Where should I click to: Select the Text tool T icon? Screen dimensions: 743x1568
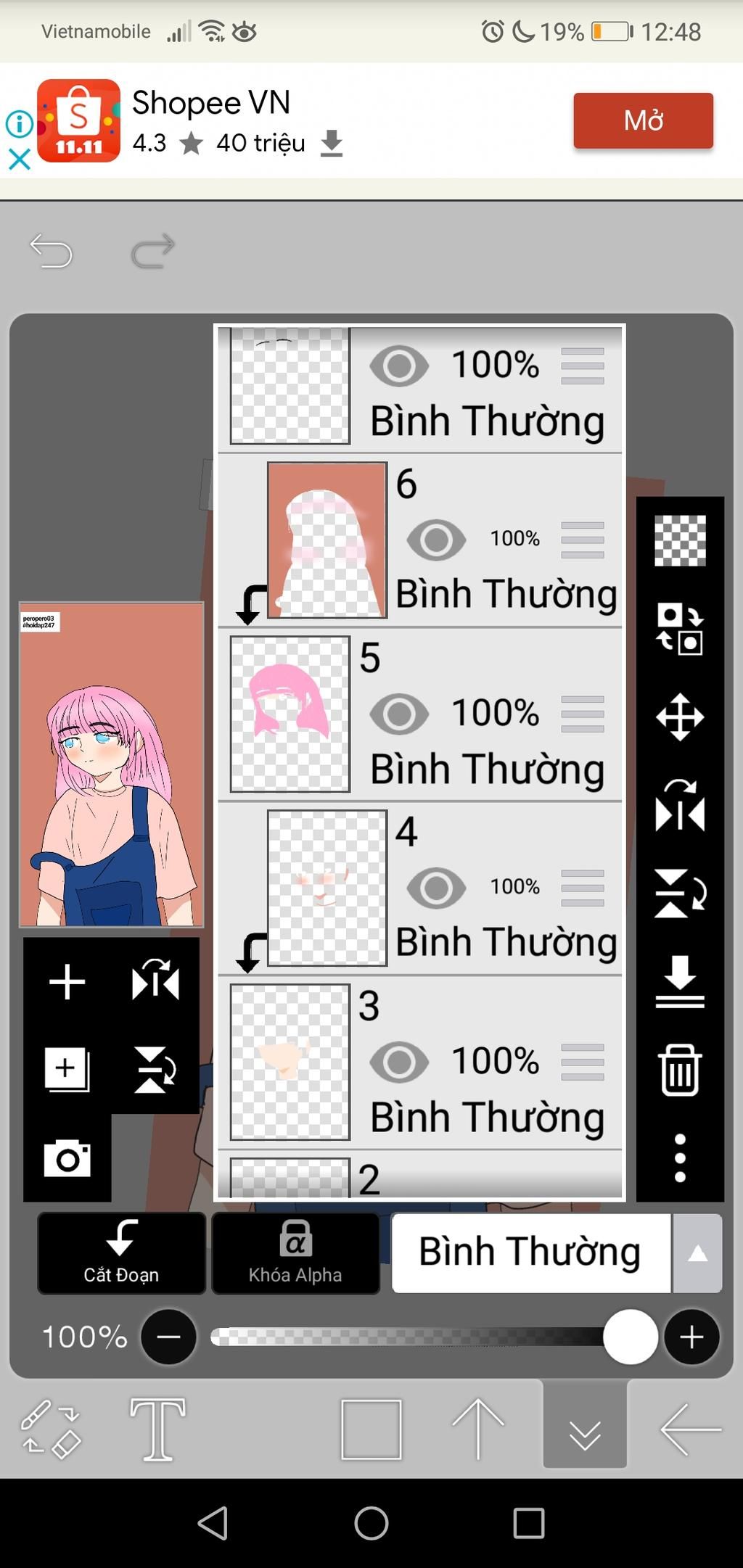157,1429
